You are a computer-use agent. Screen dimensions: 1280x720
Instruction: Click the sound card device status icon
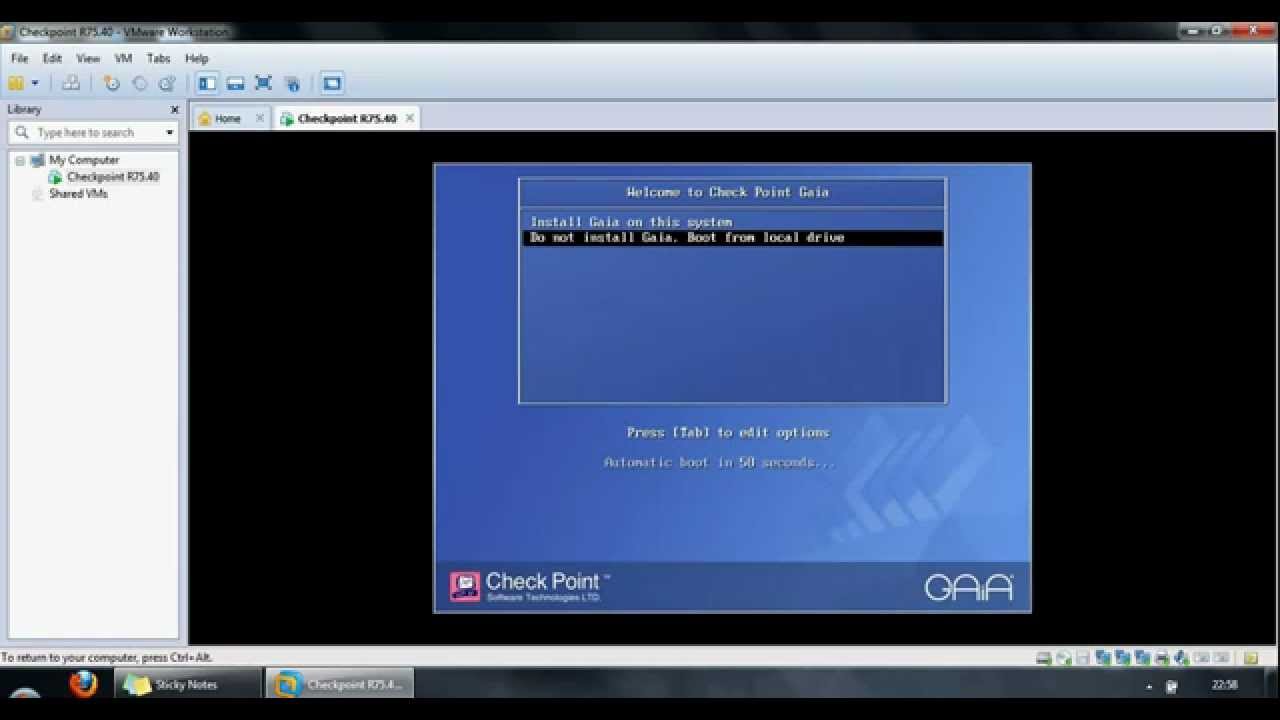(1181, 658)
